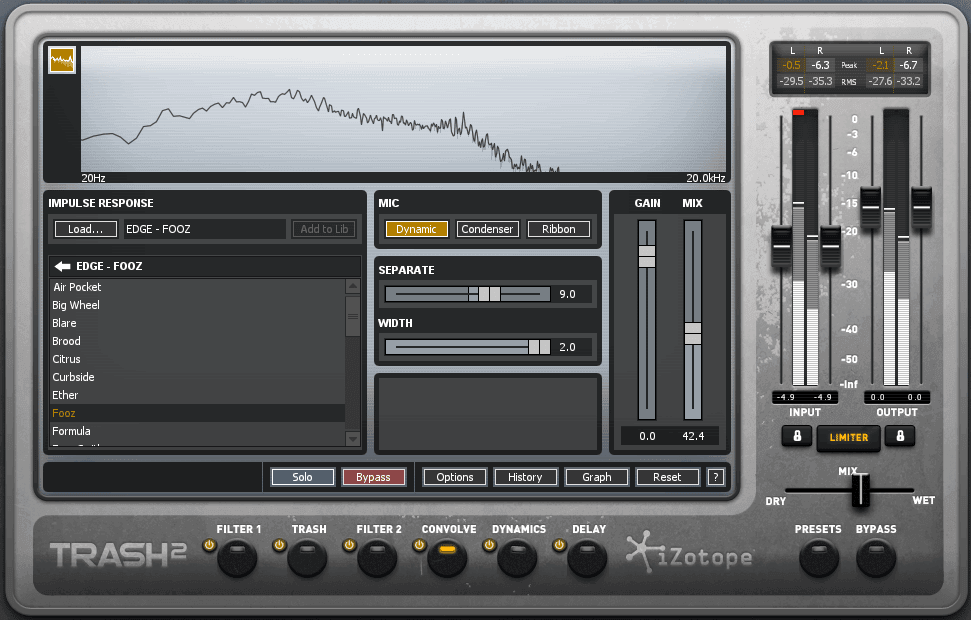Click the global Bypass round button
The image size is (971, 620).
tap(876, 557)
